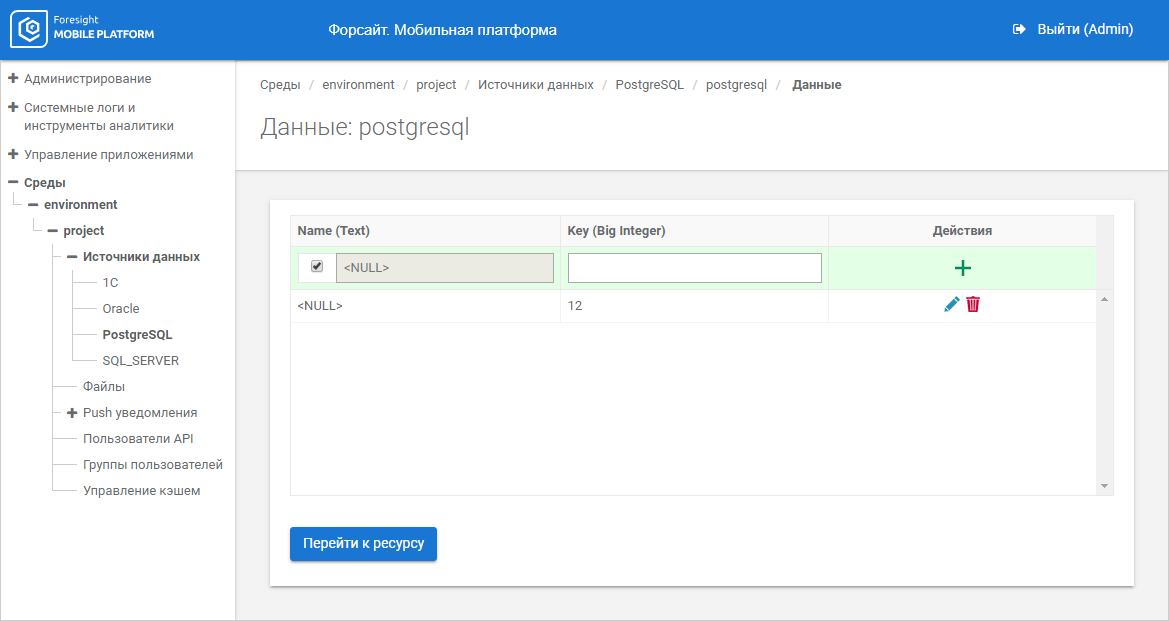Screen dimensions: 1169x621
Task: Click the red trash delete icon
Action: 973,304
